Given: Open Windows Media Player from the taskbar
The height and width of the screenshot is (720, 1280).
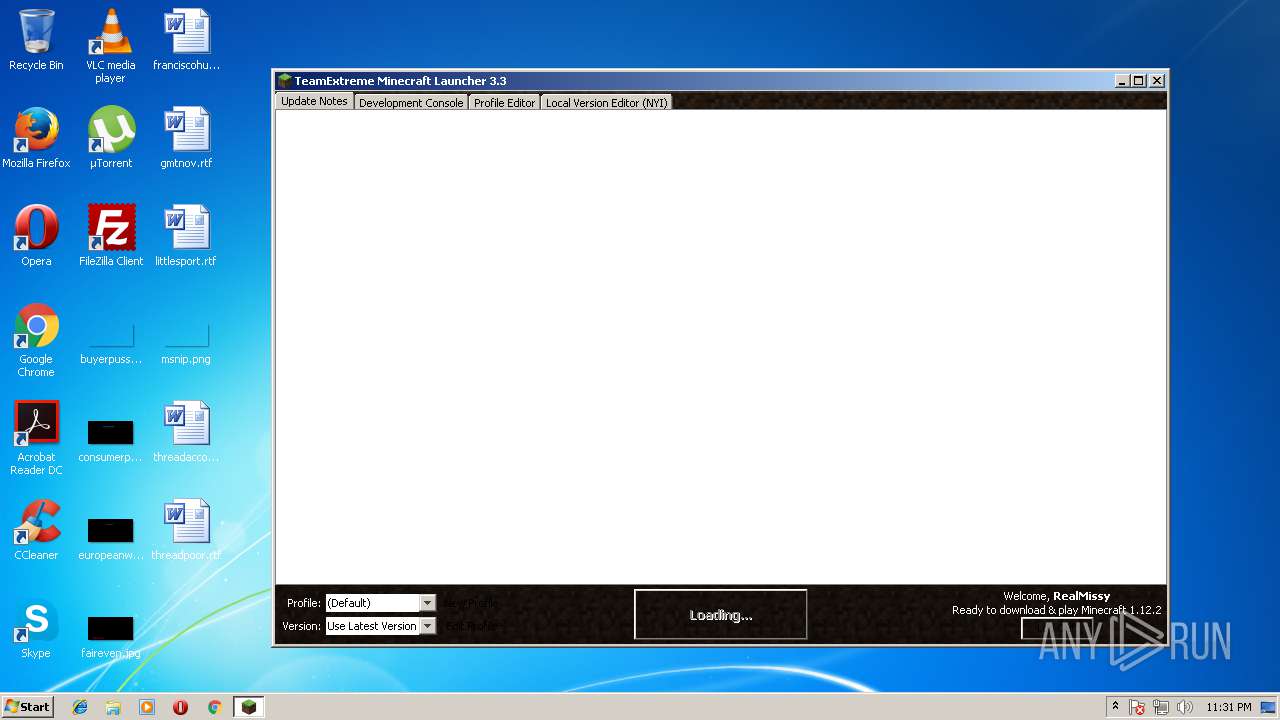Looking at the screenshot, I should 147,707.
